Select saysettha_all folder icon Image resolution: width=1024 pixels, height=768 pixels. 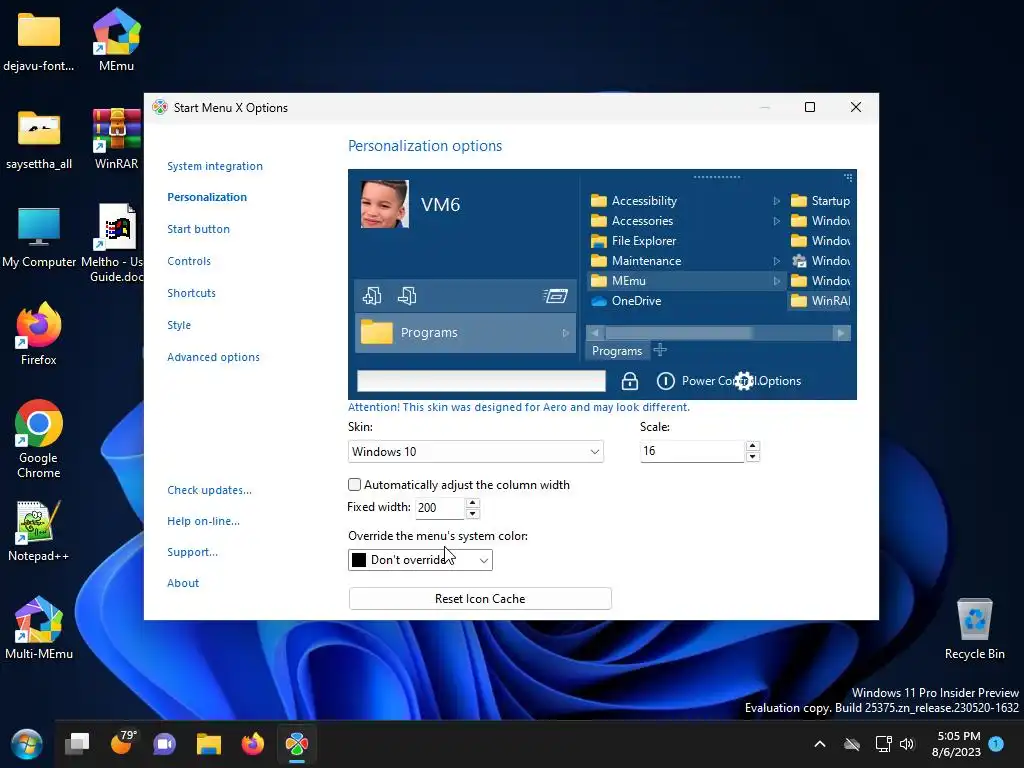(39, 138)
